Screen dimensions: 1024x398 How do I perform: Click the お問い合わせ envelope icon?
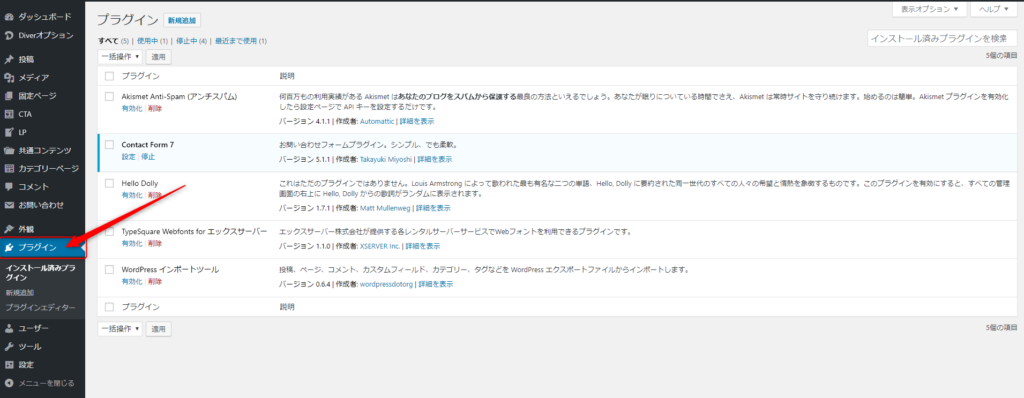(x=9, y=205)
